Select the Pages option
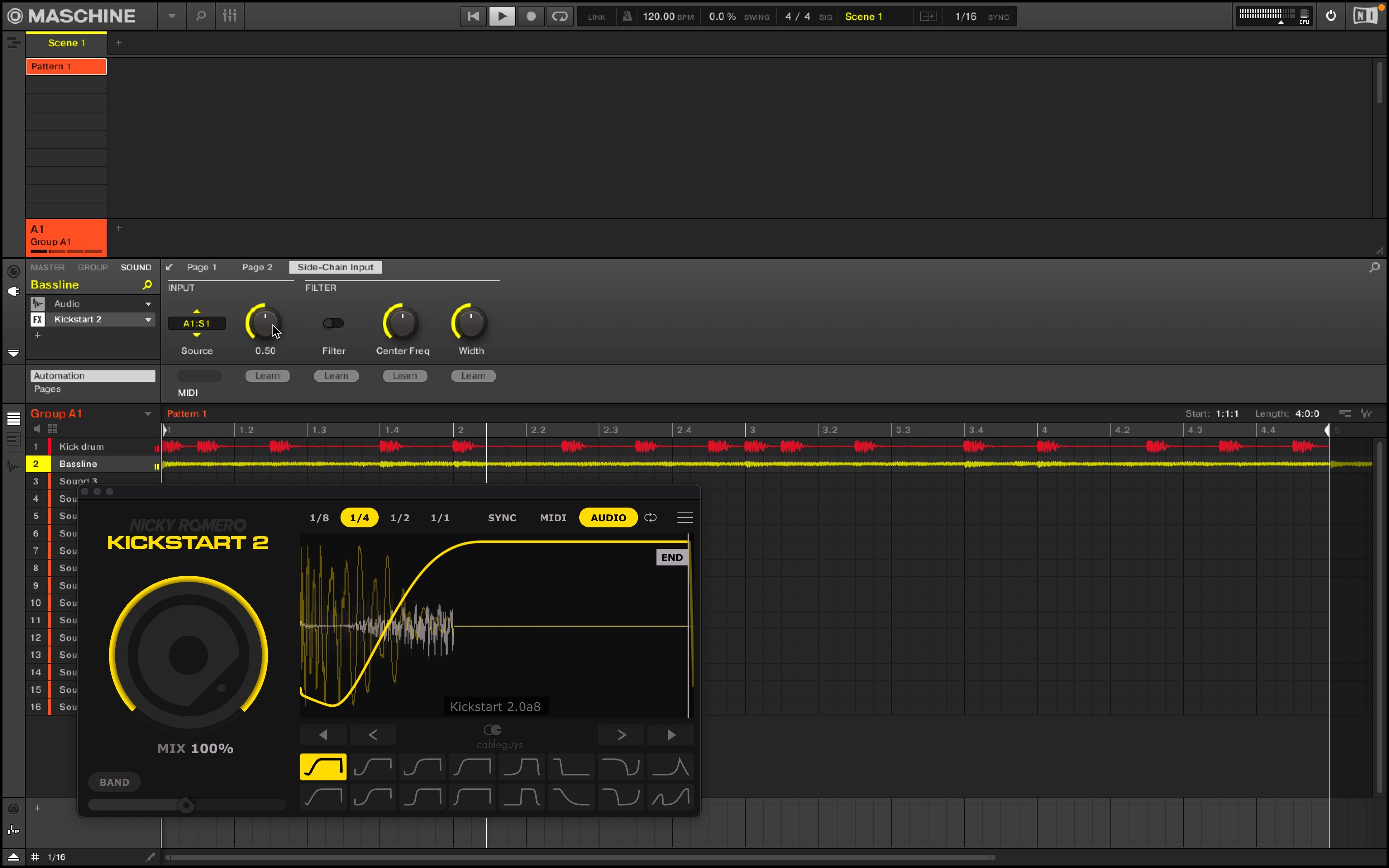Screen dimensions: 1389x868 [x=47, y=389]
